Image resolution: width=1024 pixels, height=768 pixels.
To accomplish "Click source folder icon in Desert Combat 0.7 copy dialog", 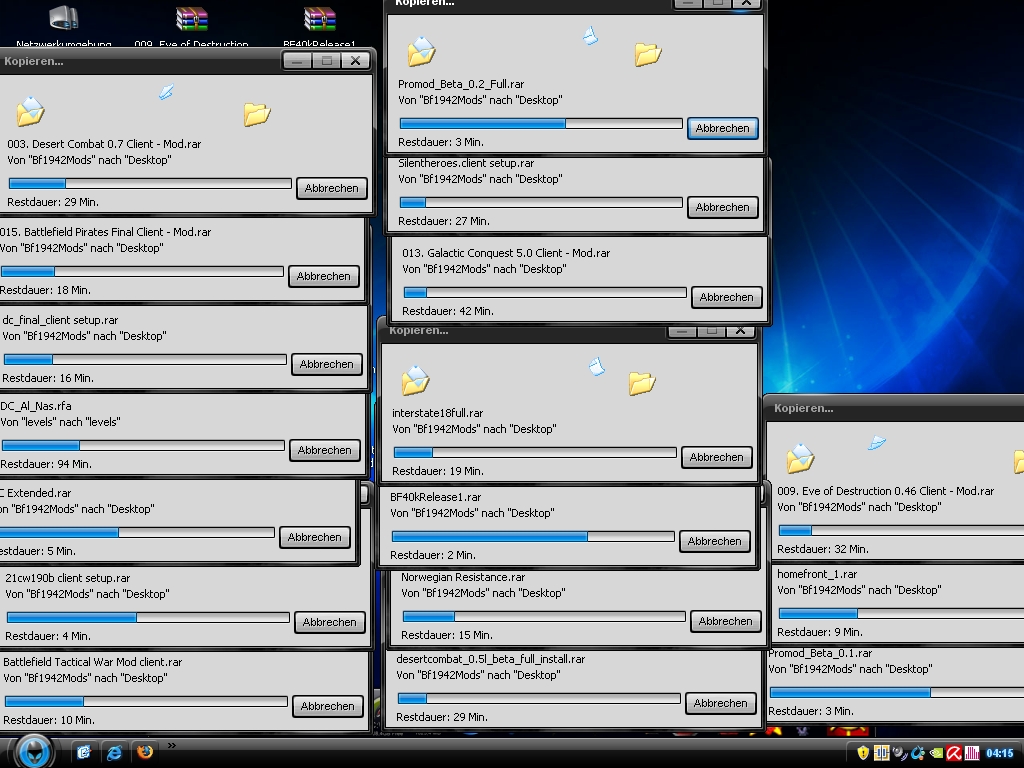I will click(x=30, y=110).
